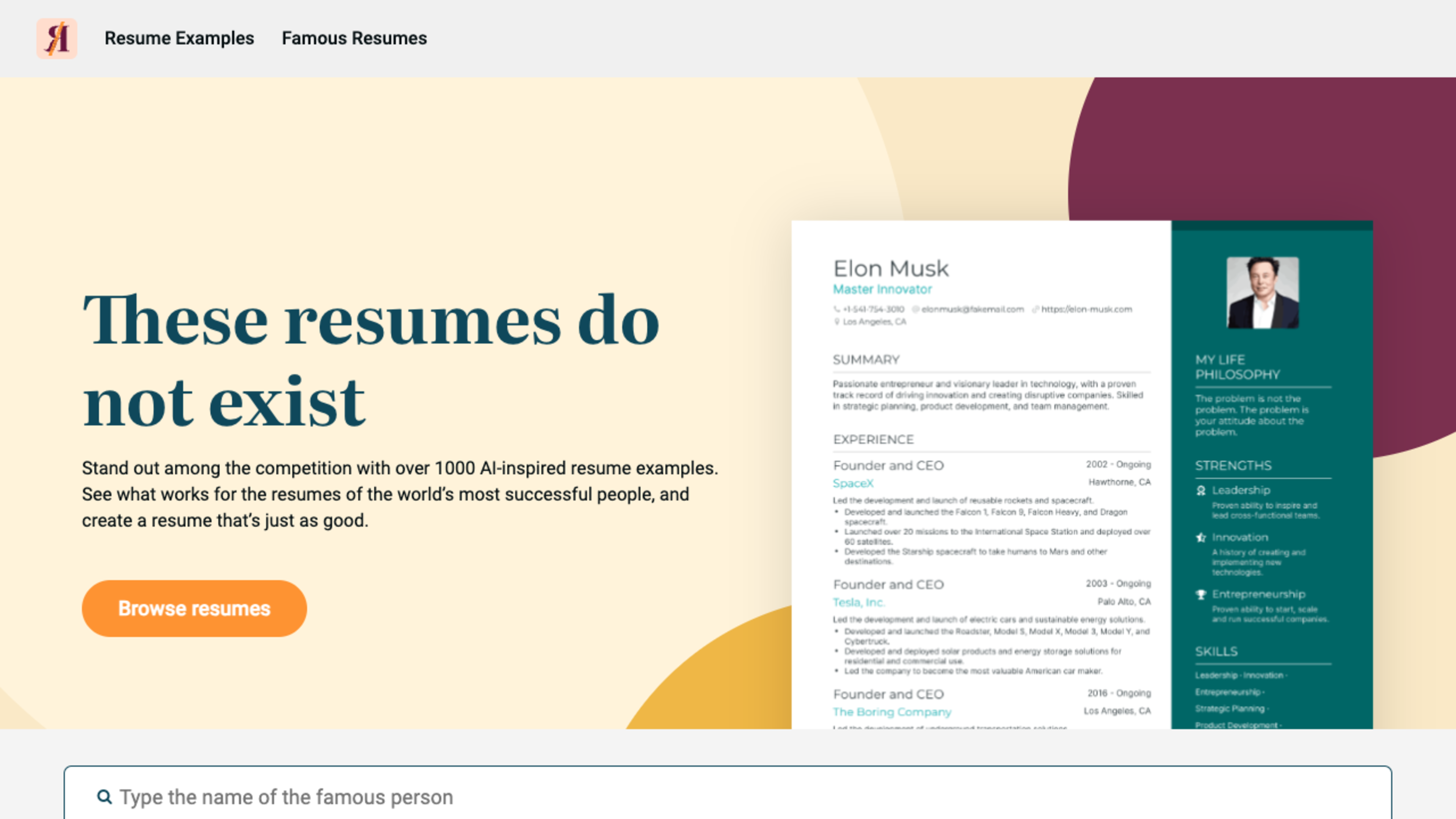Screen dimensions: 1456x819
Task: Click the SpaceX company link
Action: [853, 483]
